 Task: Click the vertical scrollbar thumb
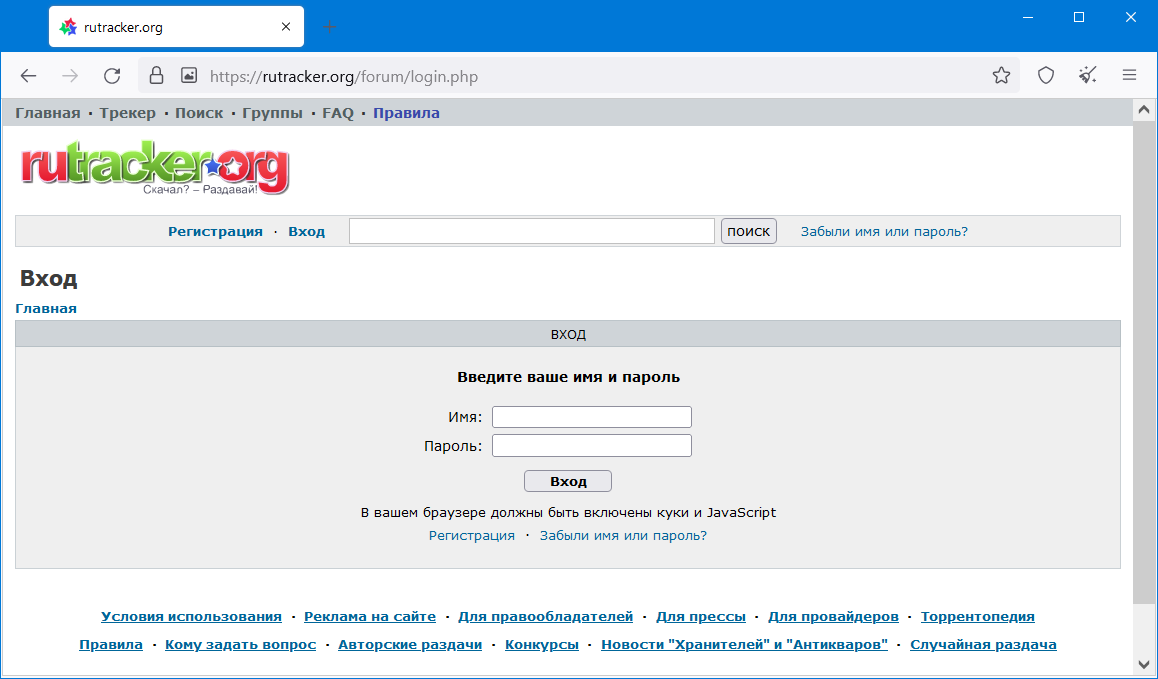(x=1144, y=362)
